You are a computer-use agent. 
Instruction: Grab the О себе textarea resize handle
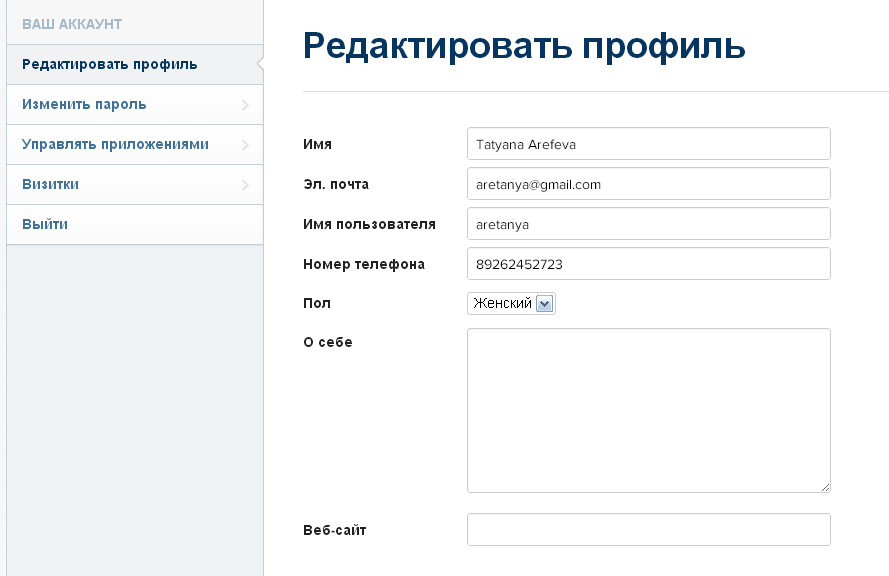pyautogui.click(x=826, y=488)
